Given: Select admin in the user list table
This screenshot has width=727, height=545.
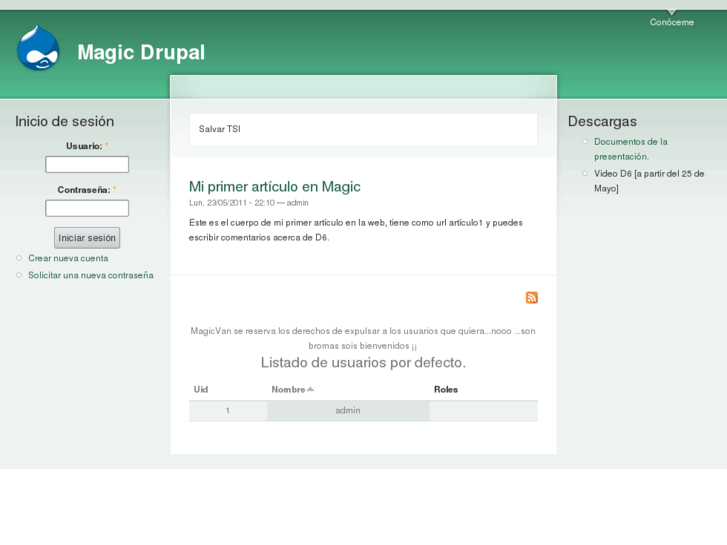Looking at the screenshot, I should pyautogui.click(x=347, y=410).
